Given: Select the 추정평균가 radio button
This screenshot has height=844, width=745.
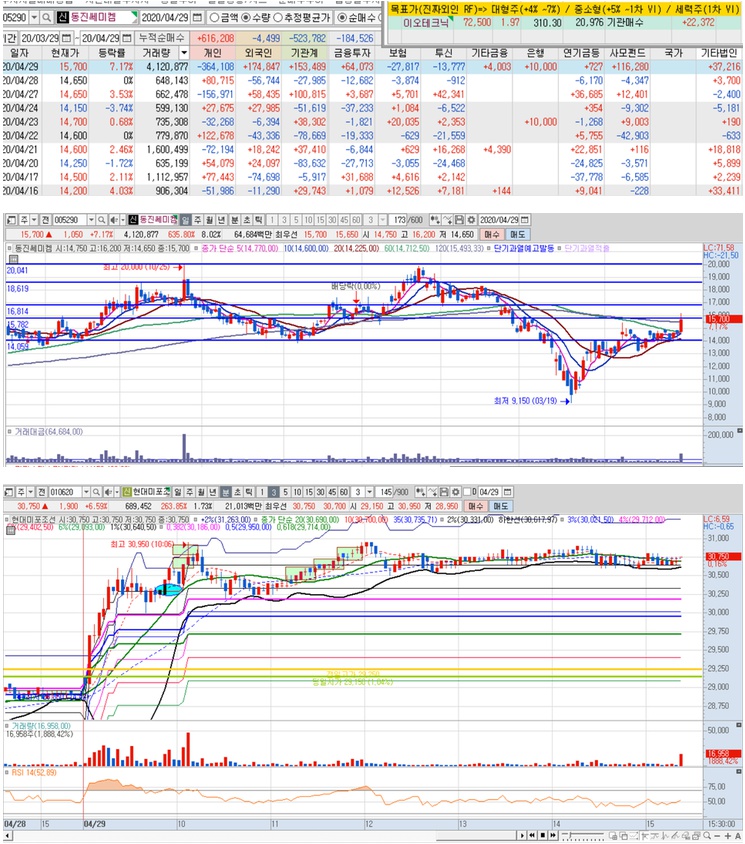Looking at the screenshot, I should pyautogui.click(x=278, y=18).
